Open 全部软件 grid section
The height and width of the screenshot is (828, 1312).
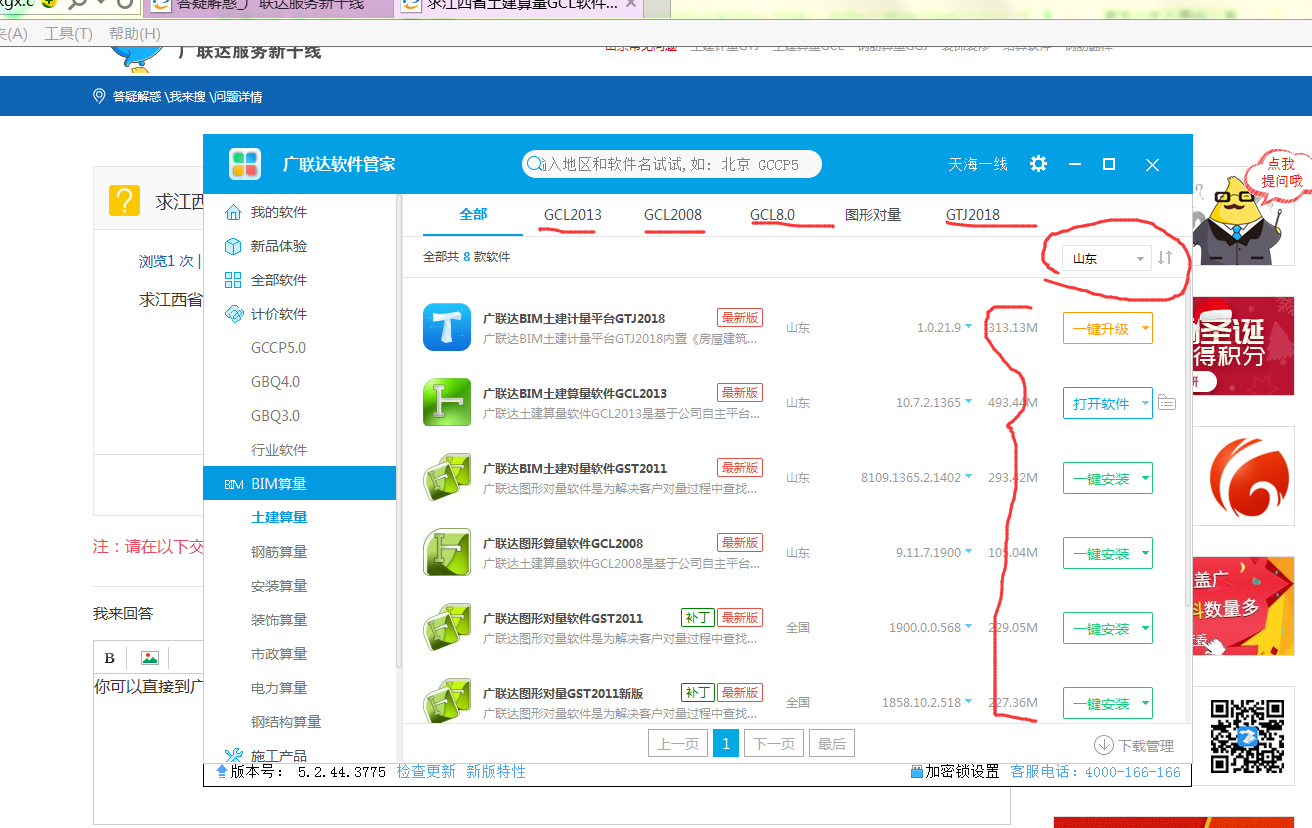pos(266,280)
